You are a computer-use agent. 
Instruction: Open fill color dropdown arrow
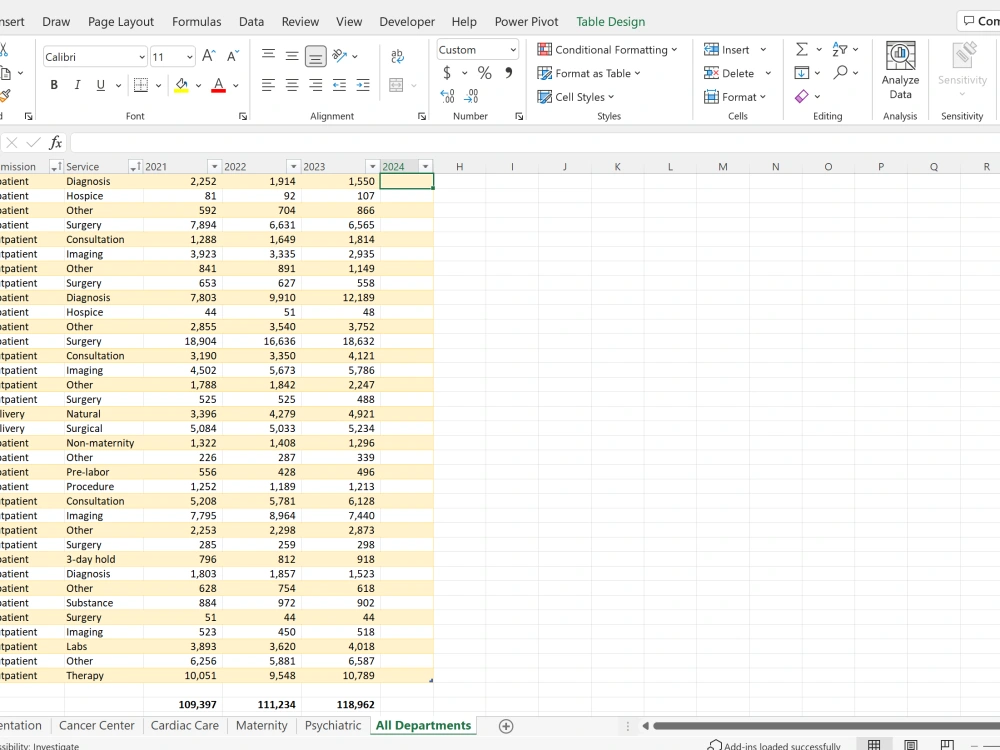[x=198, y=85]
